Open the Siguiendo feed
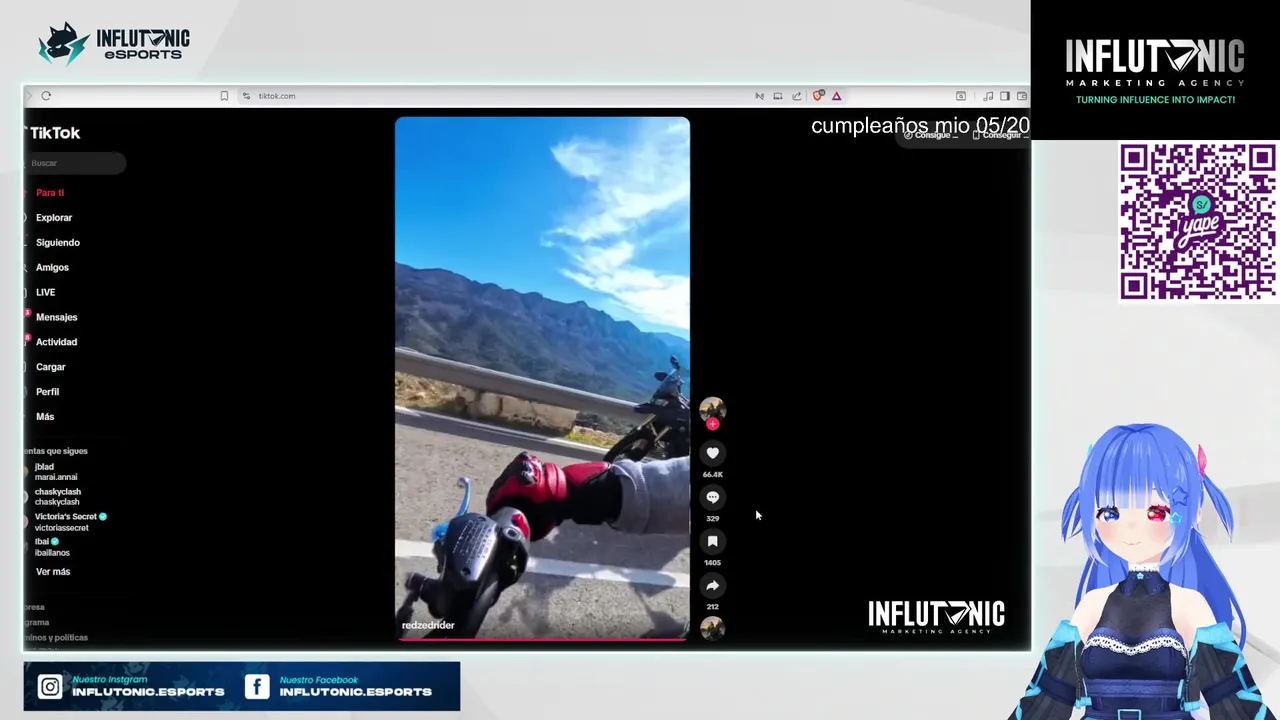Screen dimensions: 1280x720 58,242
